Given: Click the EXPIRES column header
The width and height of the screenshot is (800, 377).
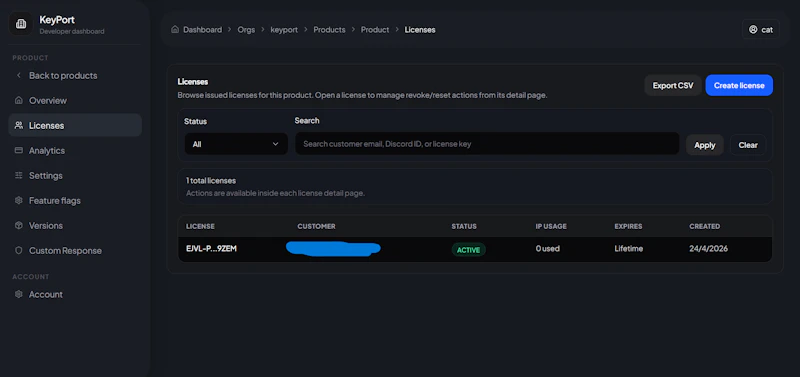Looking at the screenshot, I should click(628, 227).
